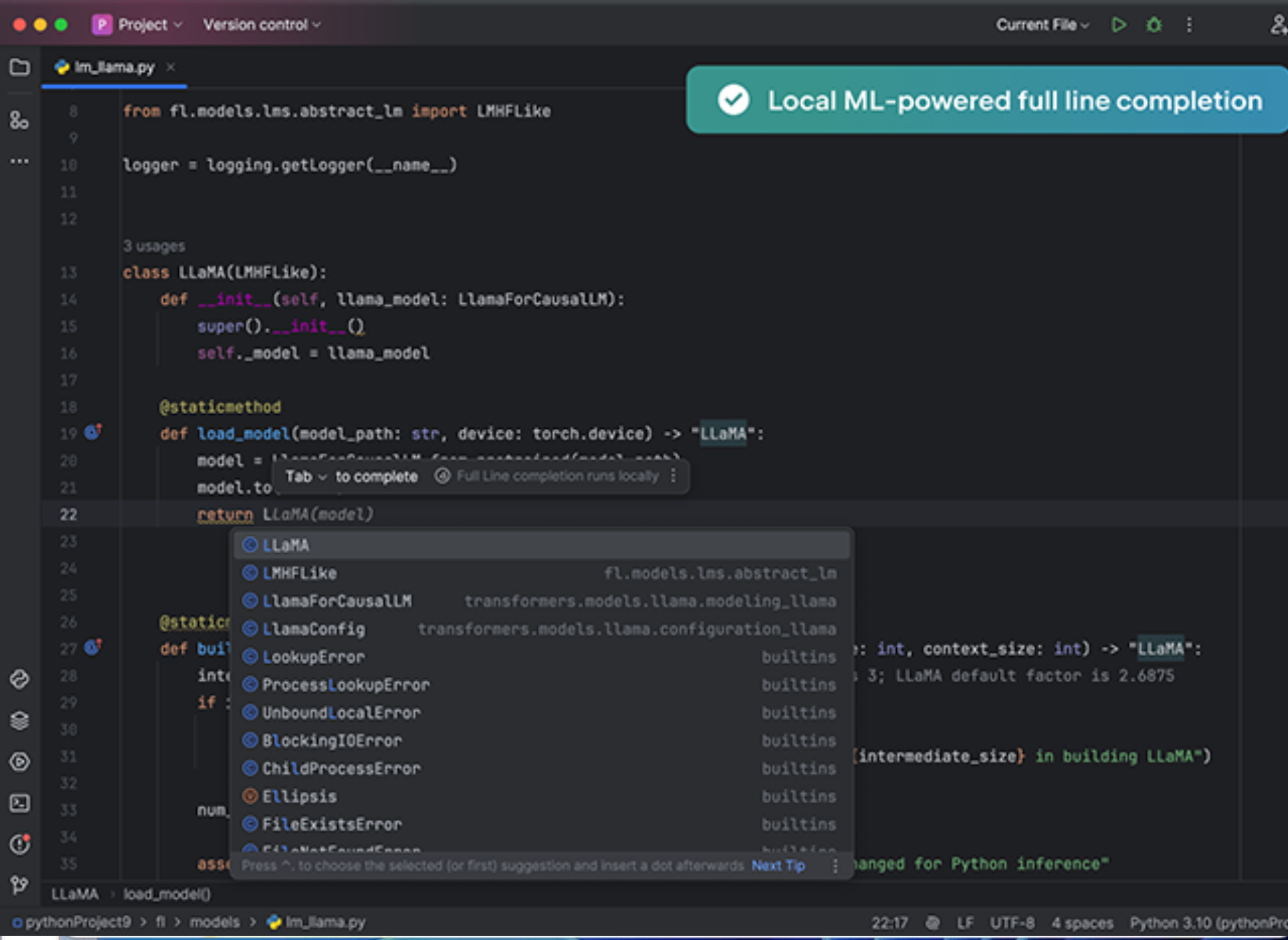The height and width of the screenshot is (940, 1288).
Task: Click the @staticmethod decorator on line 18
Action: [220, 406]
